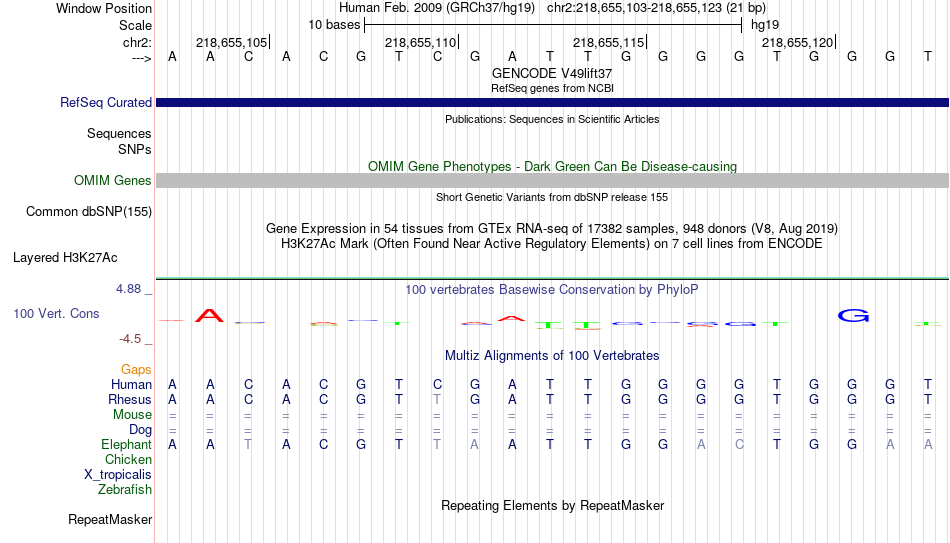This screenshot has height=543, width=950.
Task: Click the SNPs track label
Action: pyautogui.click(x=135, y=149)
